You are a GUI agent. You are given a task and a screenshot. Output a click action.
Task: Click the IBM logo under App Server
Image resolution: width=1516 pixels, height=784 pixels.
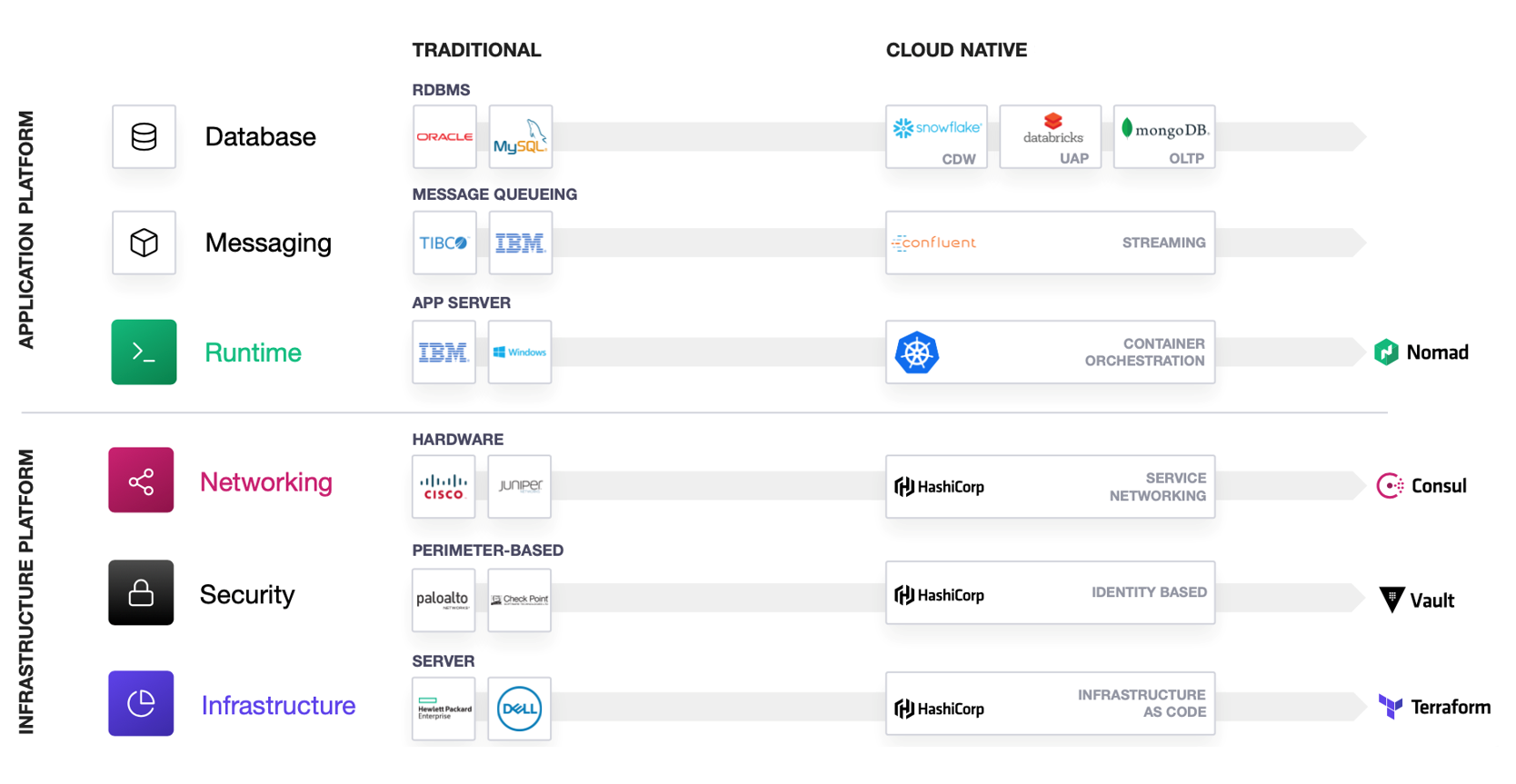tap(444, 352)
